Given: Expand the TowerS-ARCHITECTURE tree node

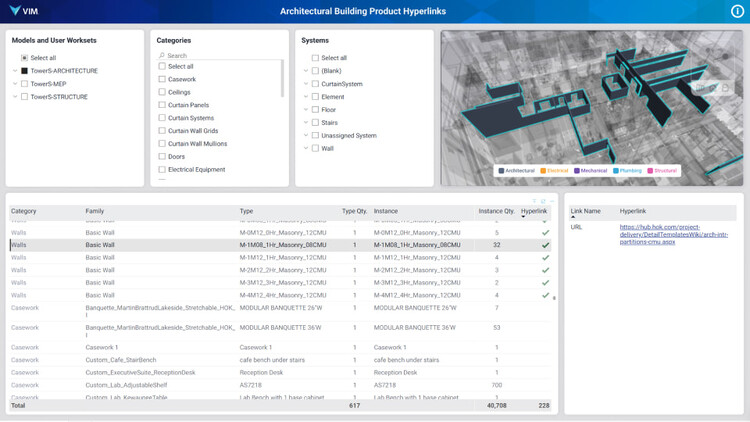Looking at the screenshot, I should tap(15, 71).
